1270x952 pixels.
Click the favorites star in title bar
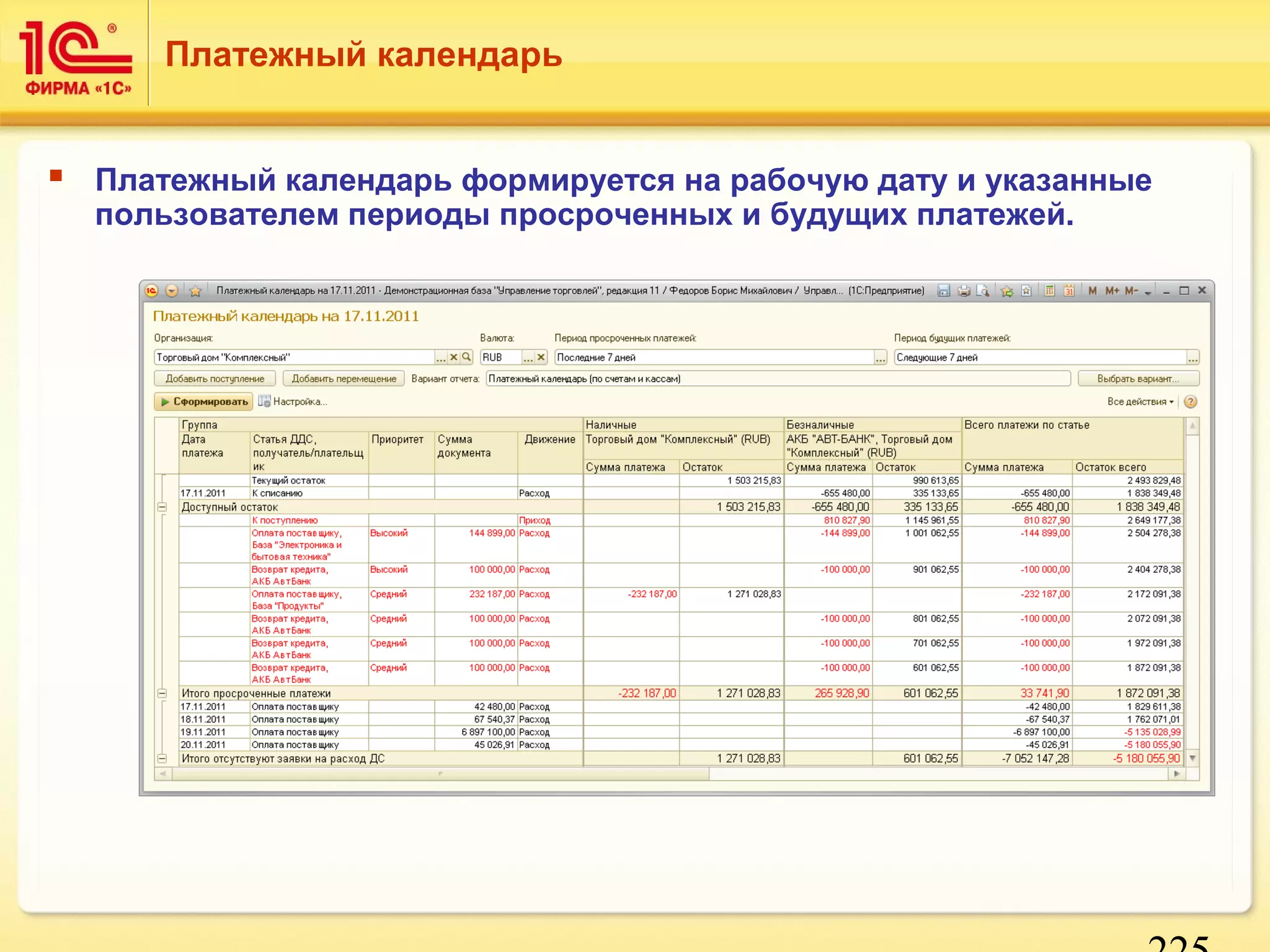pos(195,291)
